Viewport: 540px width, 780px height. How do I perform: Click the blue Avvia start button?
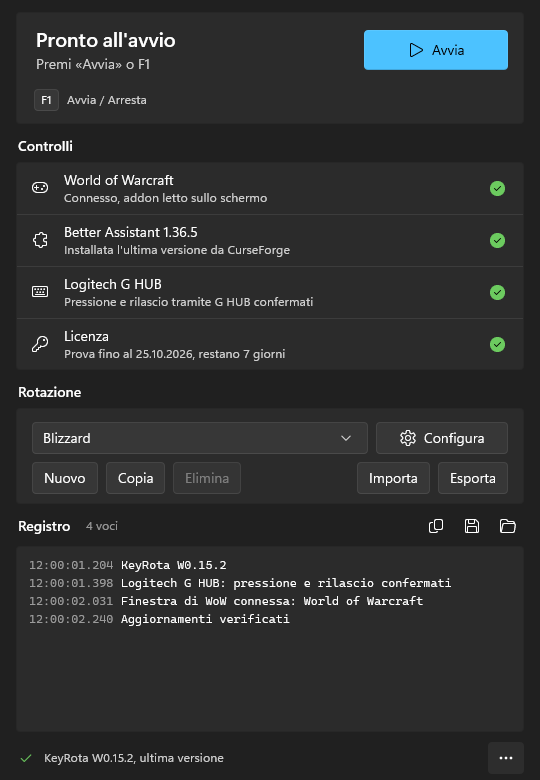436,50
